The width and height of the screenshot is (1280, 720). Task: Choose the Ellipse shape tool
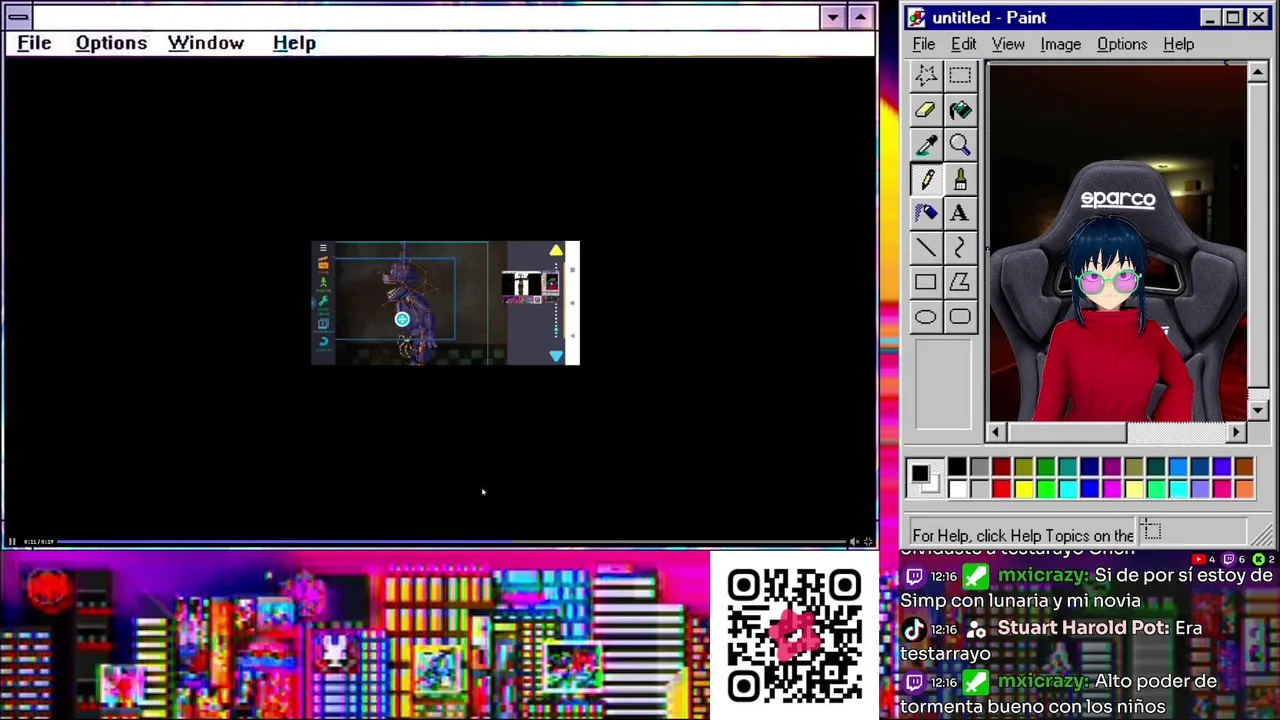926,317
